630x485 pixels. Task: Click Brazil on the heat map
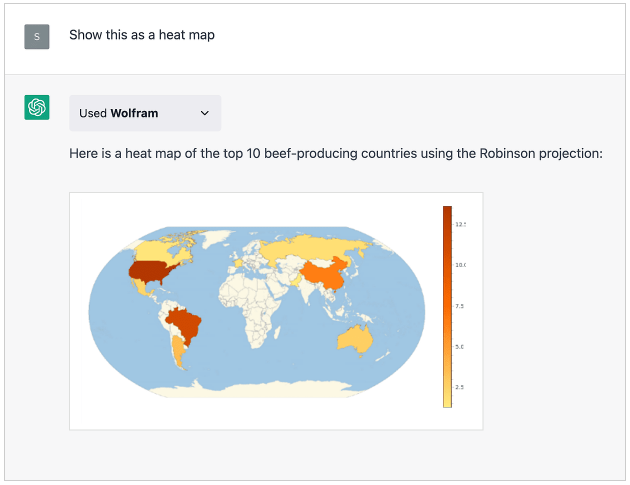pos(187,324)
